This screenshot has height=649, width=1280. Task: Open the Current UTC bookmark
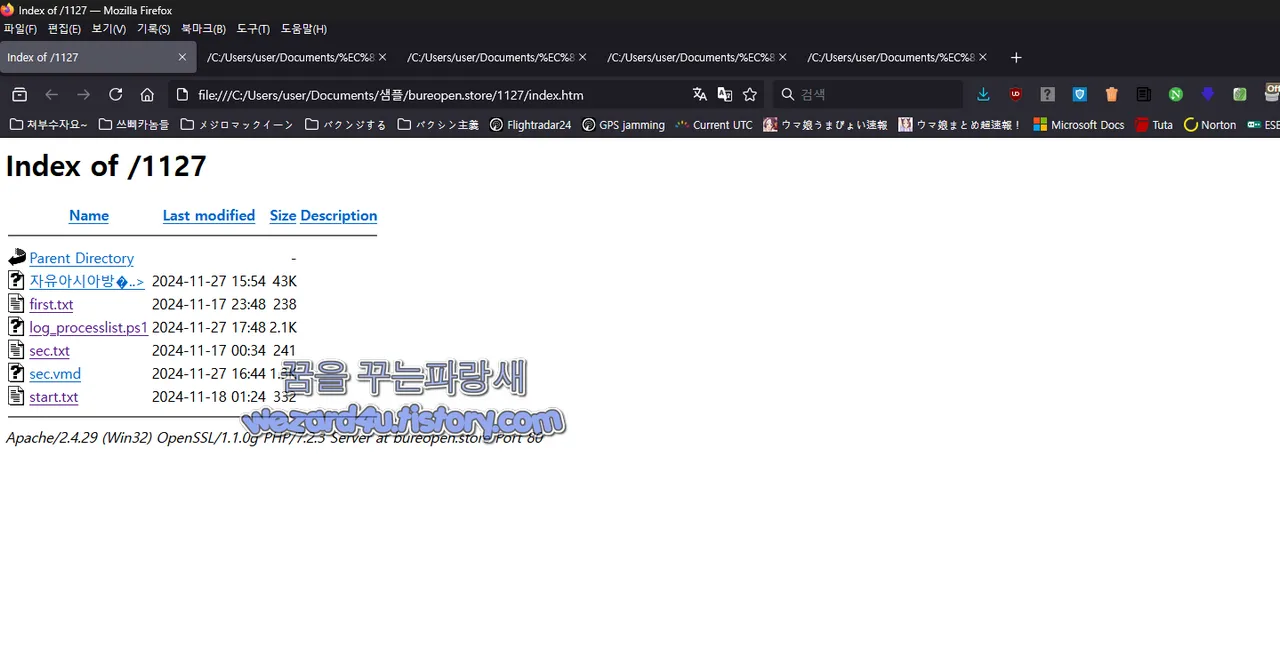point(714,125)
